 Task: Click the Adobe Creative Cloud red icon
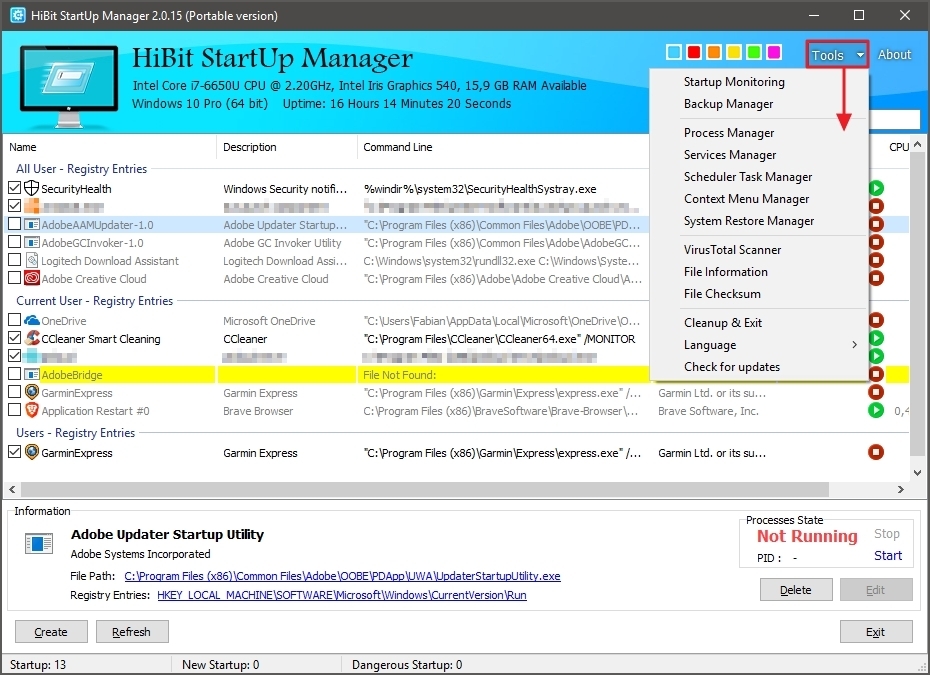point(31,278)
